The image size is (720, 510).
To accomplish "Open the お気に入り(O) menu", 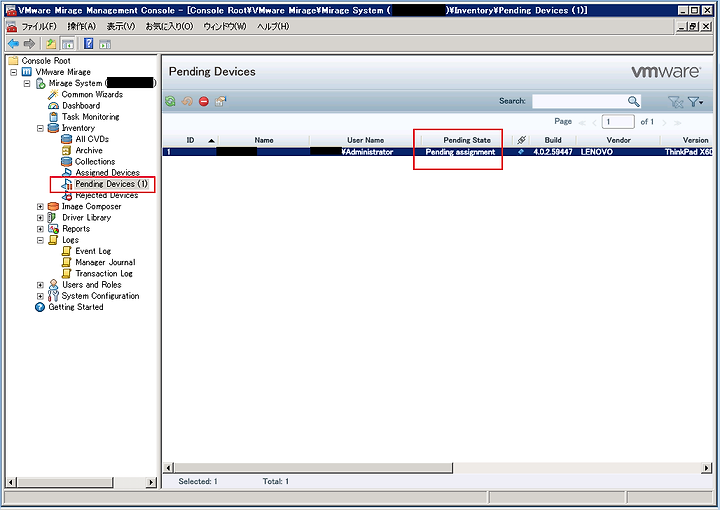I will [169, 26].
